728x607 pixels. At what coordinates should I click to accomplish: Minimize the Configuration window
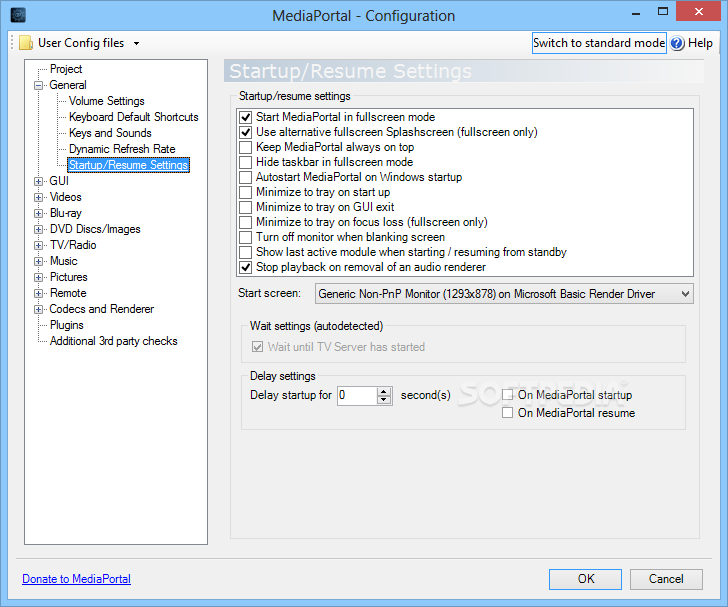coord(636,12)
